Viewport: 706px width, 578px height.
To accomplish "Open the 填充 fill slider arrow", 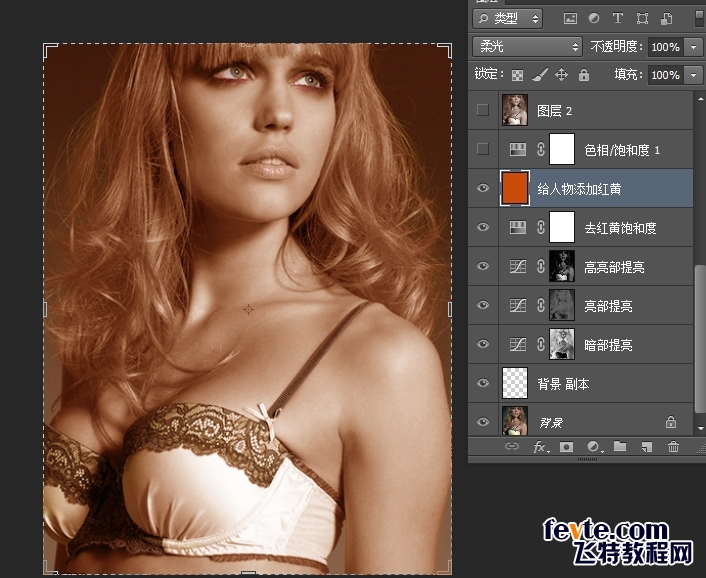I will [693, 75].
